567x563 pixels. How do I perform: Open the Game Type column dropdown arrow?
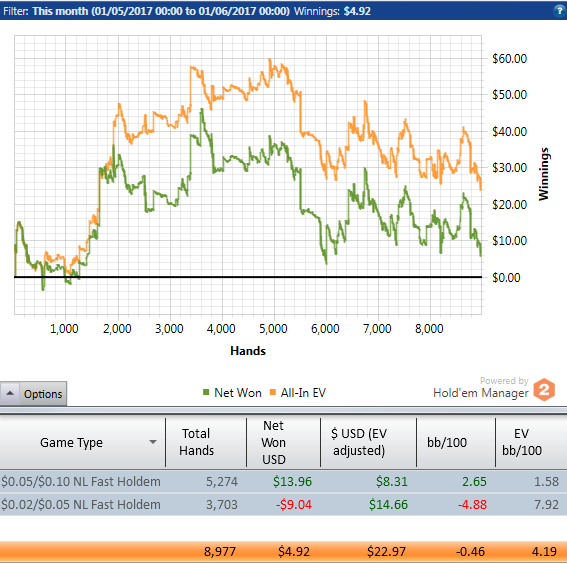tap(153, 442)
